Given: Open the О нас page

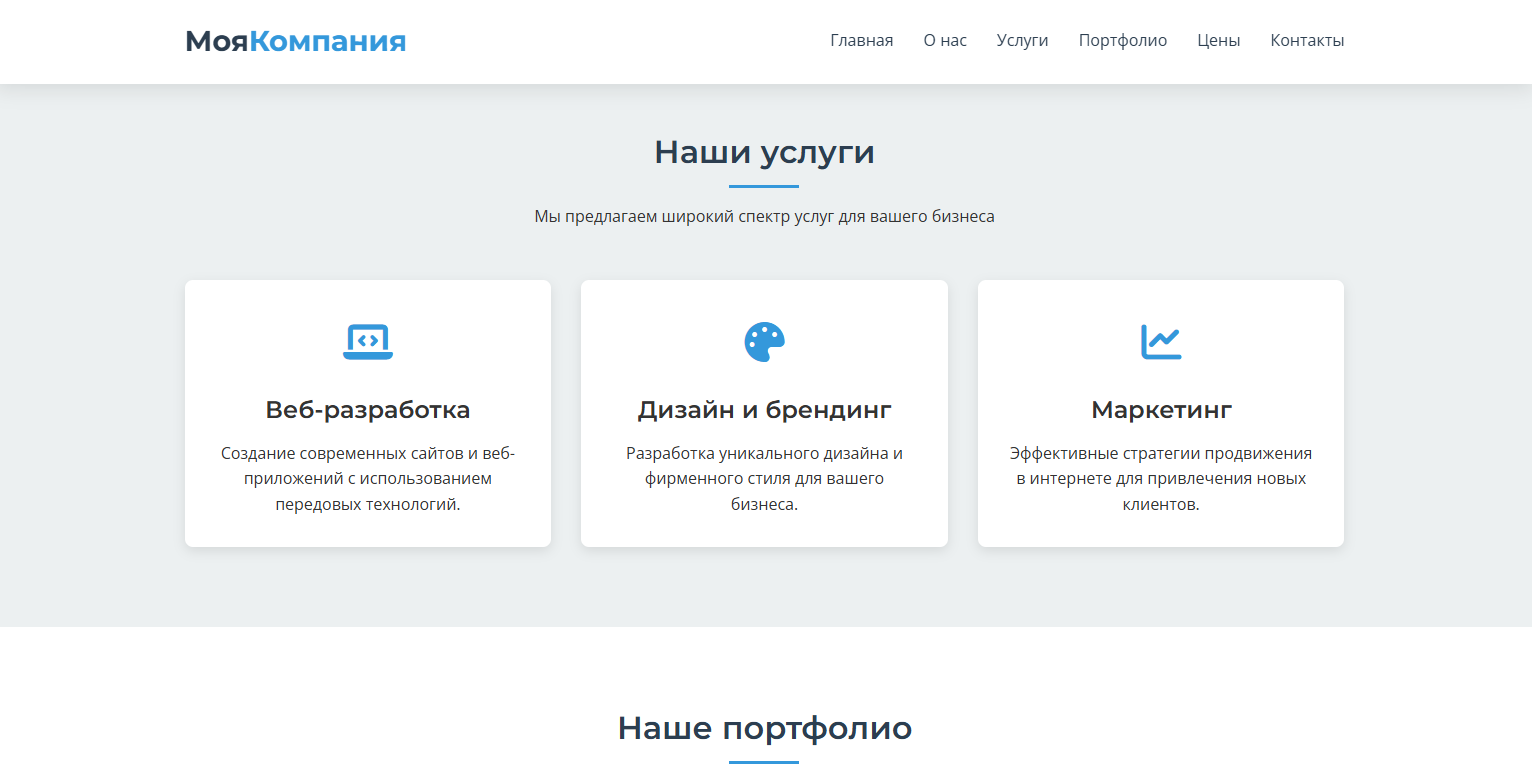Looking at the screenshot, I should 945,41.
